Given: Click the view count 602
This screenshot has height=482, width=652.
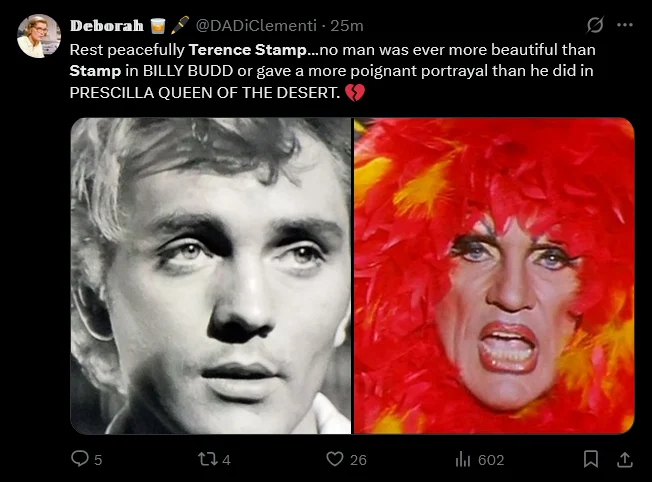Looking at the screenshot, I should coord(491,460).
